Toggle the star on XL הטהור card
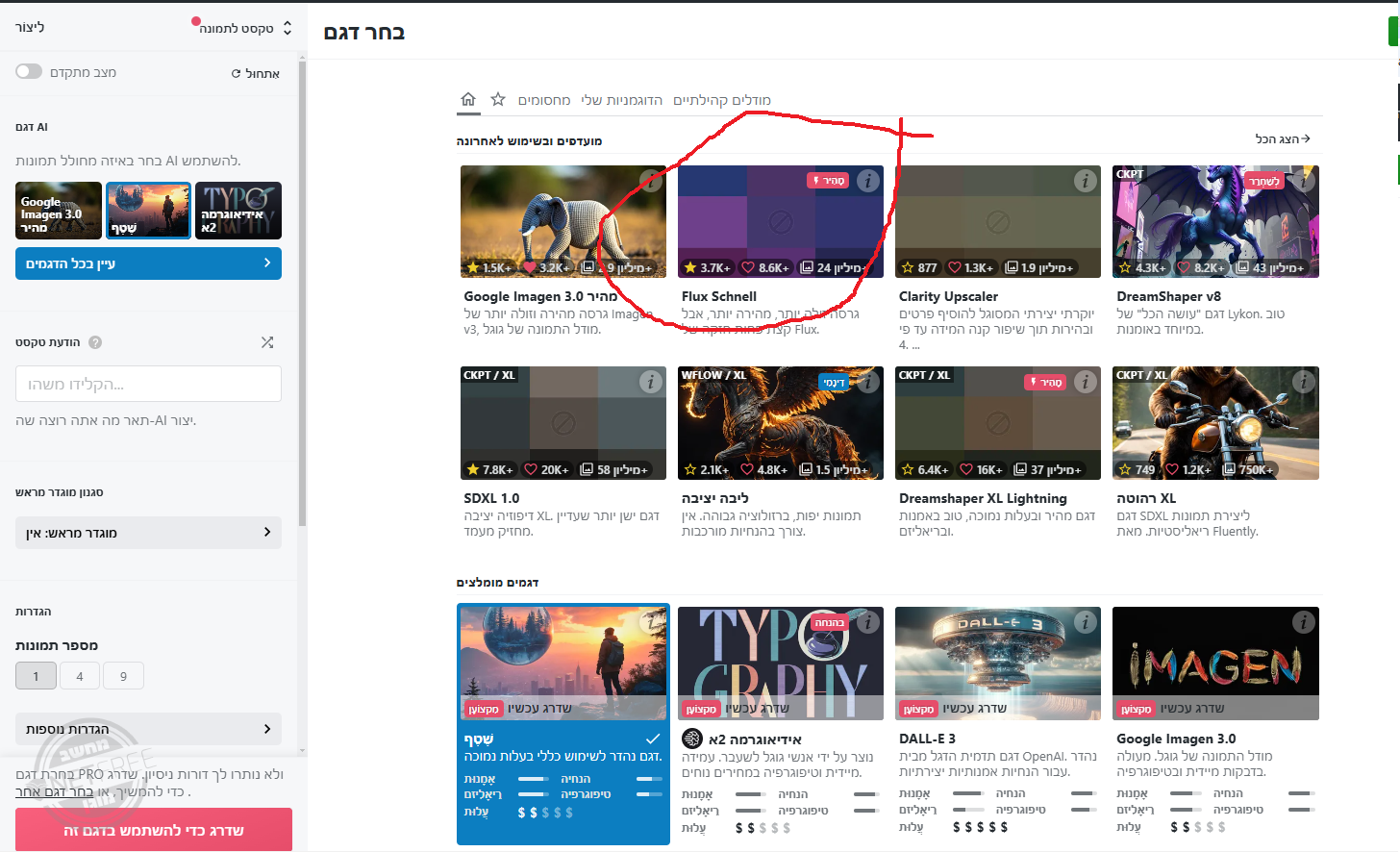The image size is (1400, 852). pyautogui.click(x=1125, y=469)
